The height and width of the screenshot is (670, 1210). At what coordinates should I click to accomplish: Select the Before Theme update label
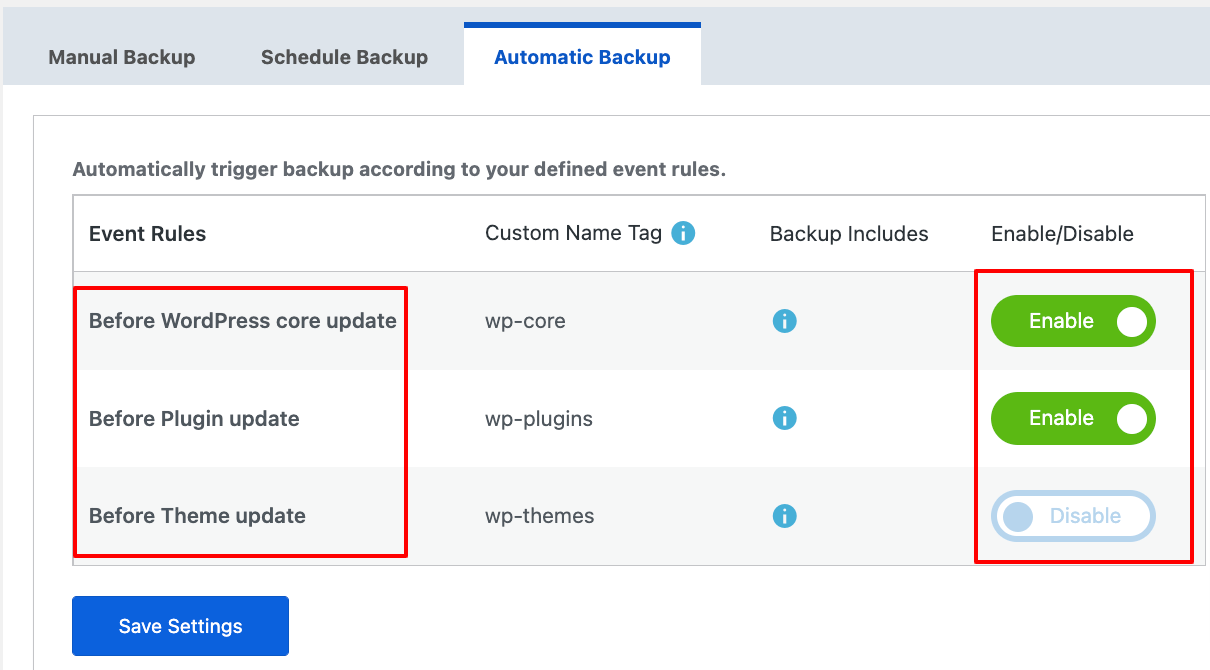pos(196,516)
